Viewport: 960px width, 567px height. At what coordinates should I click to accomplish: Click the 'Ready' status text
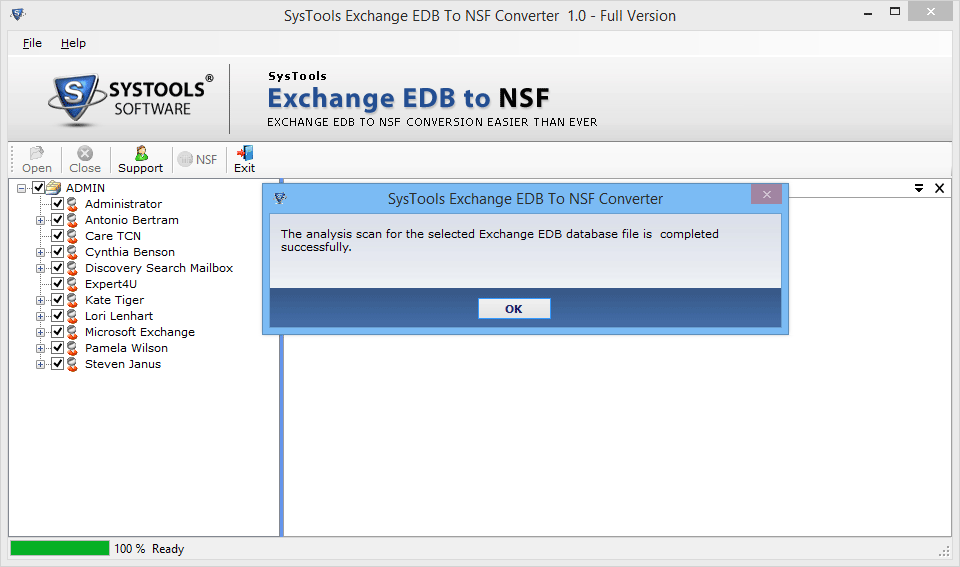[168, 549]
